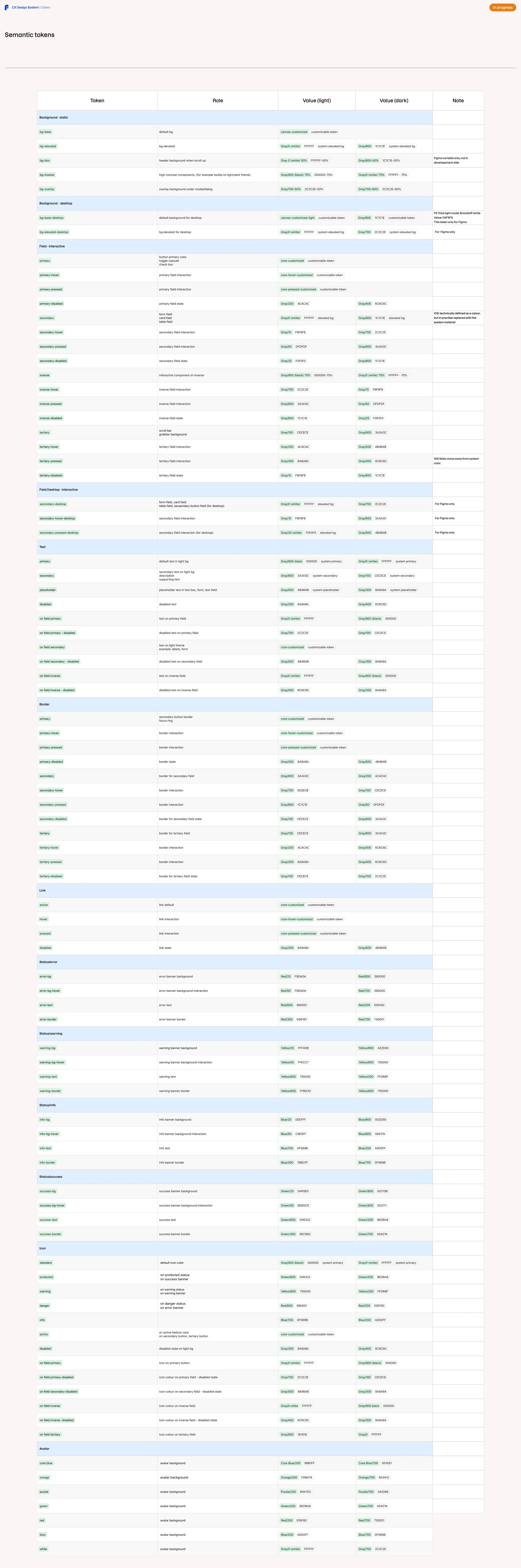The image size is (521, 1568).
Task: Click the Status/info section header row
Action: [48, 1105]
